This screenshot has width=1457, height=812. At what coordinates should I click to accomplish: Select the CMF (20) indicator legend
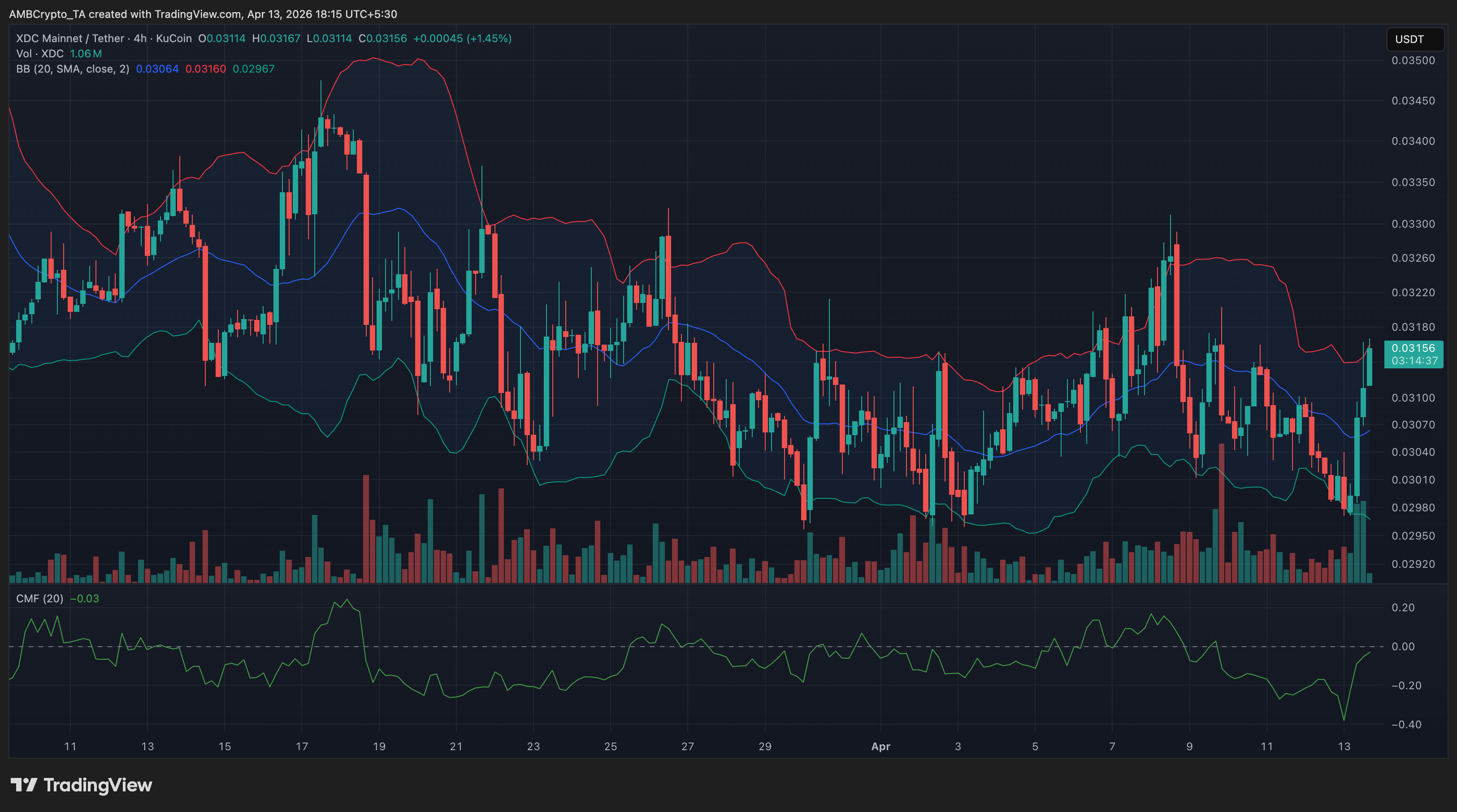click(x=39, y=598)
